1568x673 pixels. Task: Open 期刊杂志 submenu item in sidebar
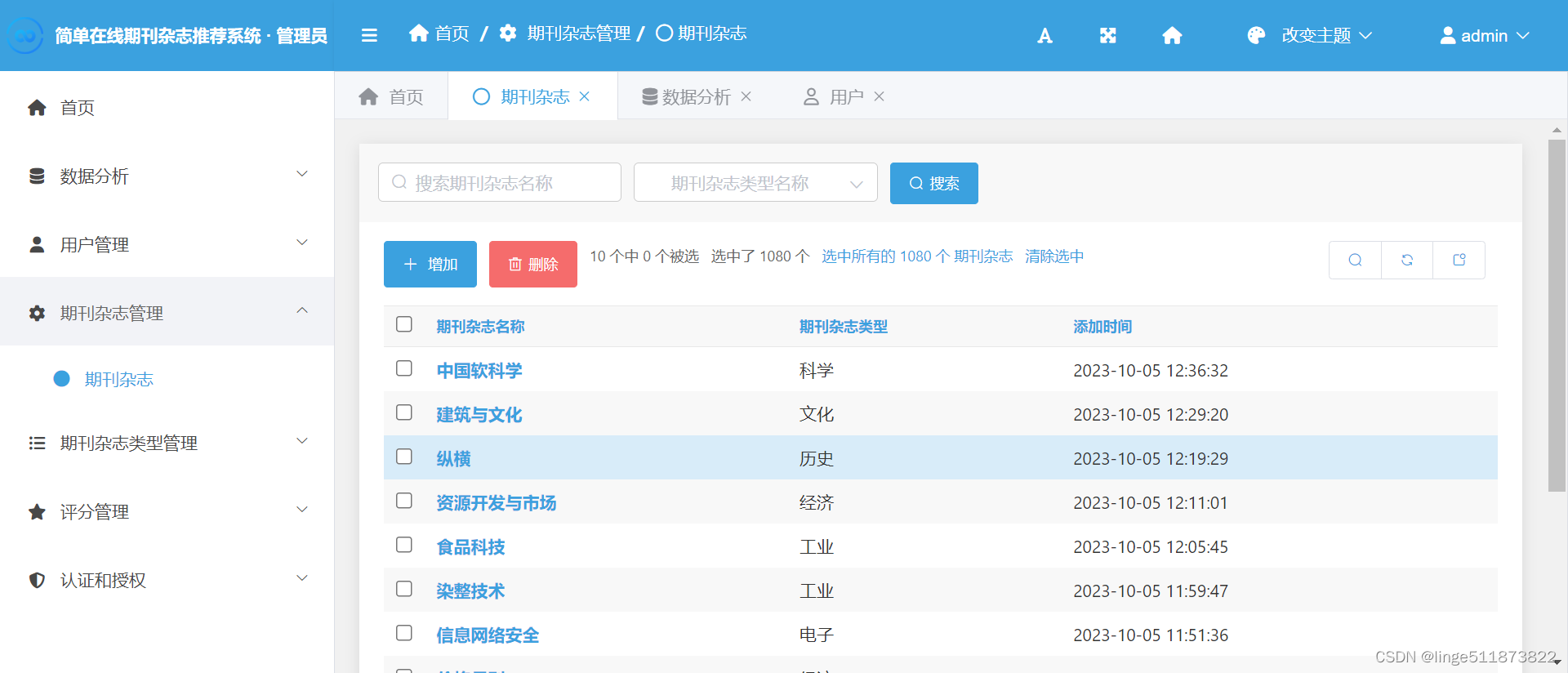click(x=119, y=379)
